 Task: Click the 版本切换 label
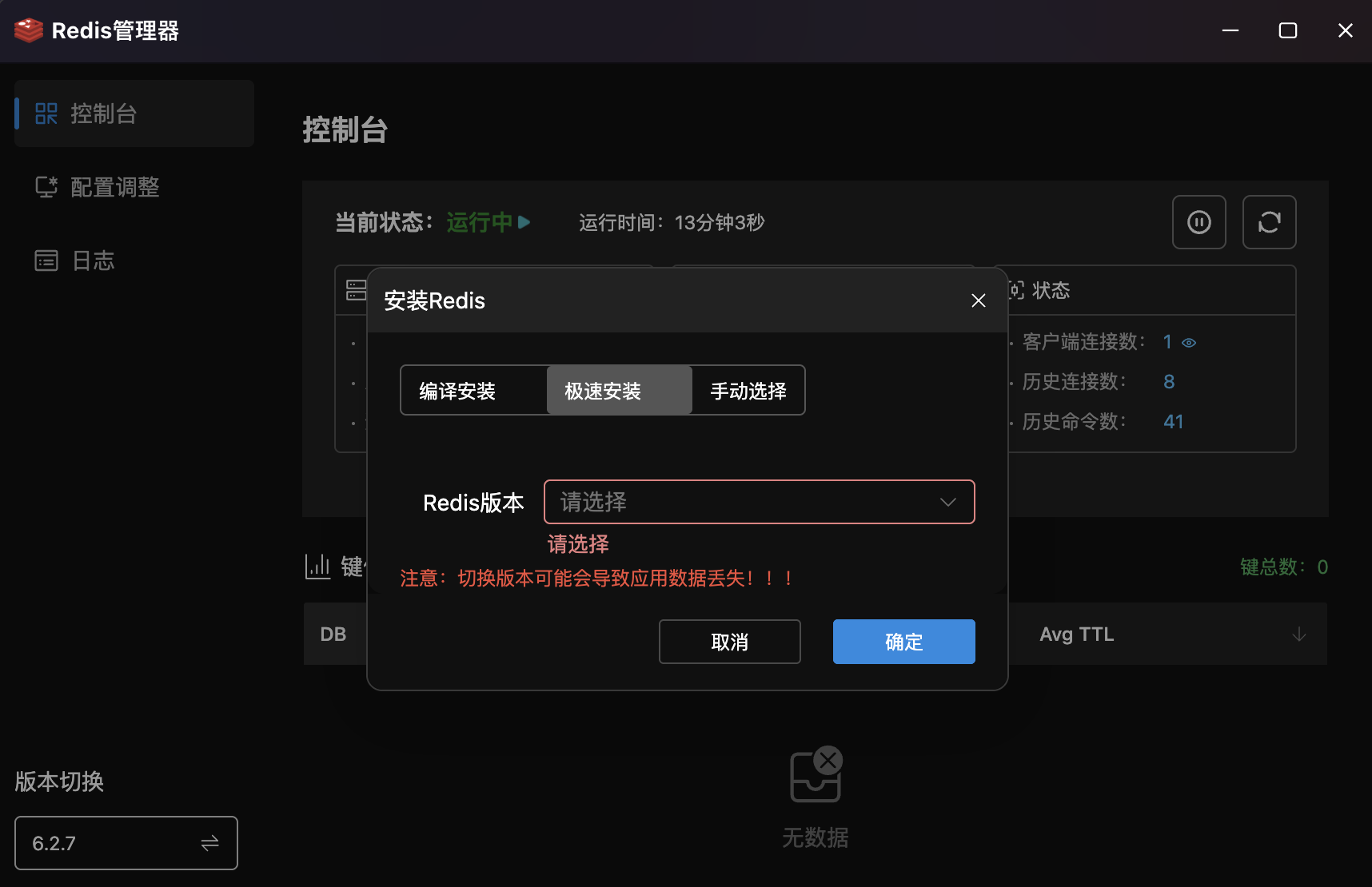(x=59, y=782)
